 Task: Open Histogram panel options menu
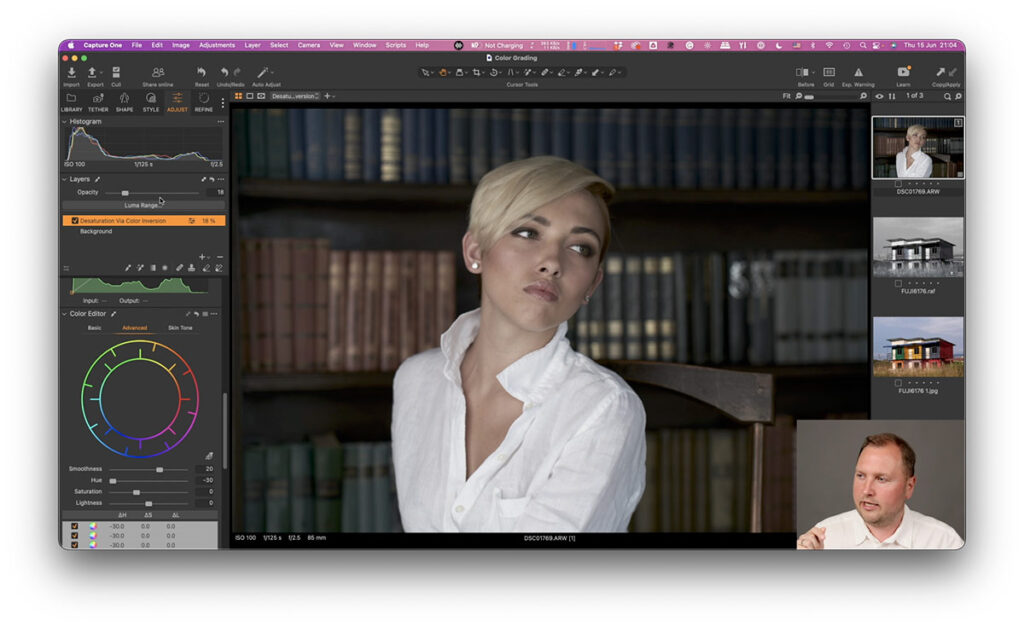(221, 121)
